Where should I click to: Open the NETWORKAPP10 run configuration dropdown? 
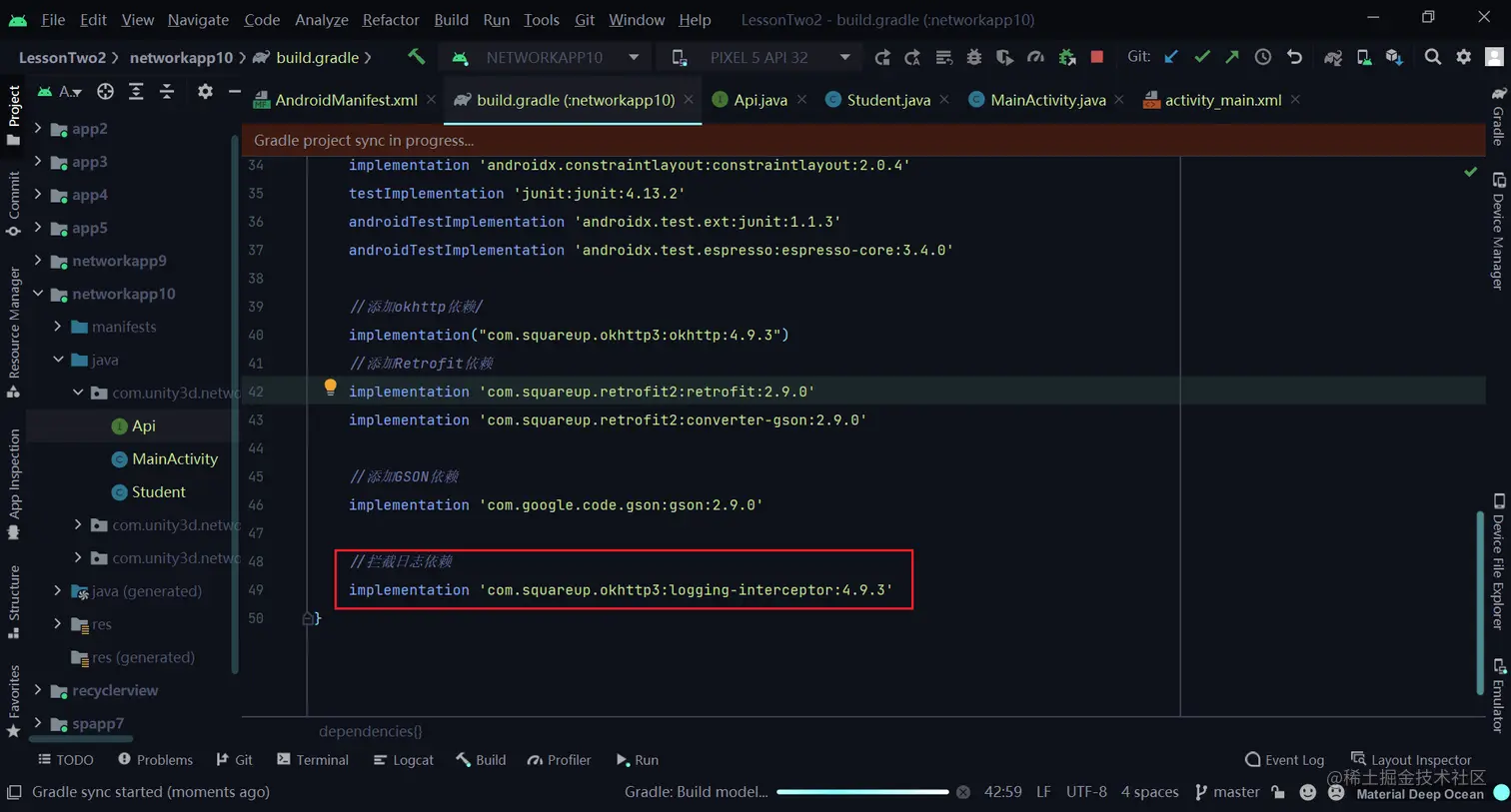[546, 57]
